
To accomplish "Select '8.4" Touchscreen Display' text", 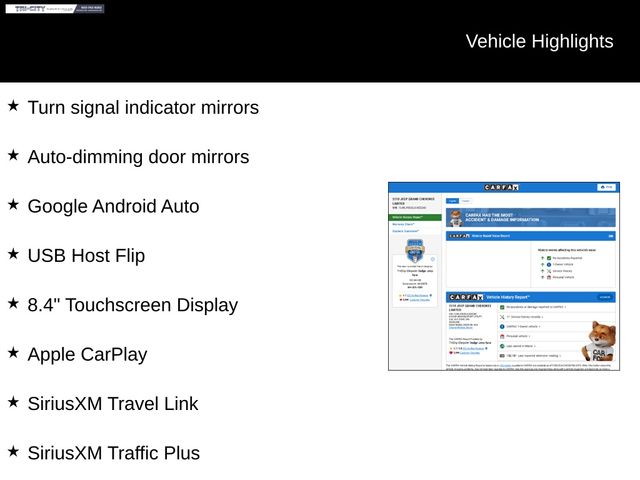I will coord(133,305).
